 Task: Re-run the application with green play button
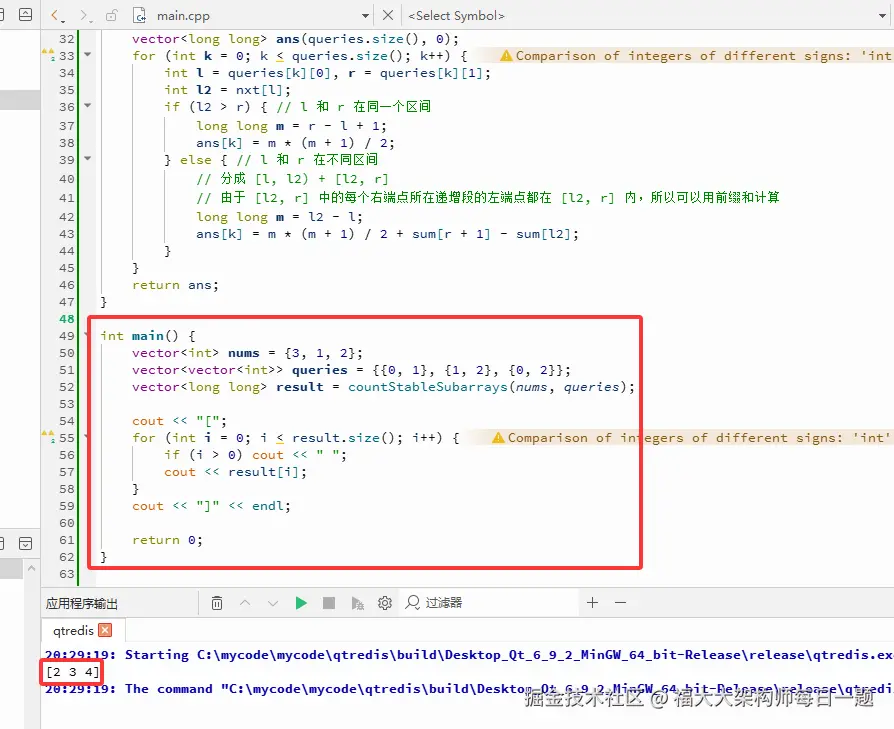click(x=301, y=603)
